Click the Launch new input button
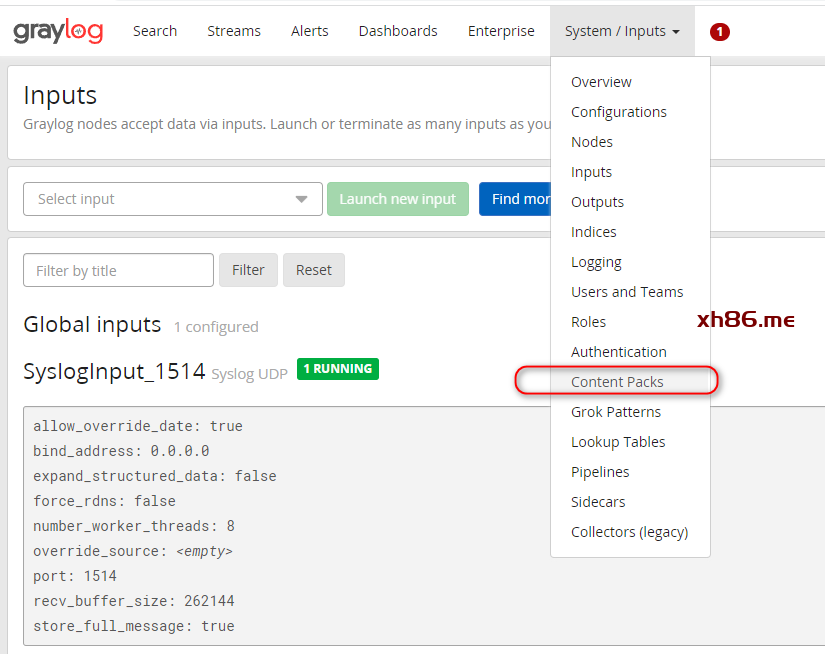The image size is (825, 654). coord(398,199)
